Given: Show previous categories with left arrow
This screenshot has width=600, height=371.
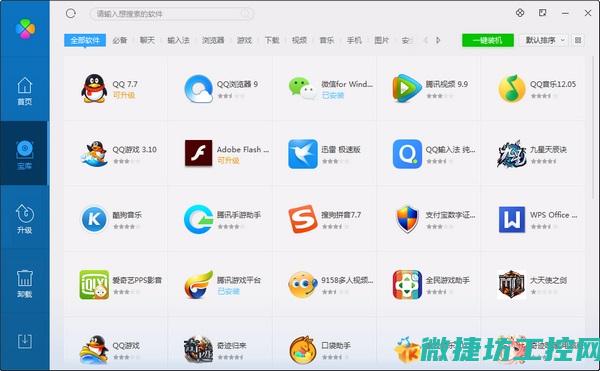Looking at the screenshot, I should pyautogui.click(x=426, y=40).
